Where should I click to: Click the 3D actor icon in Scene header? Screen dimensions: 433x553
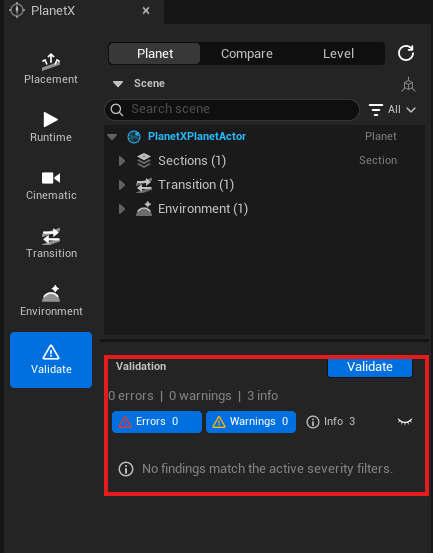408,85
